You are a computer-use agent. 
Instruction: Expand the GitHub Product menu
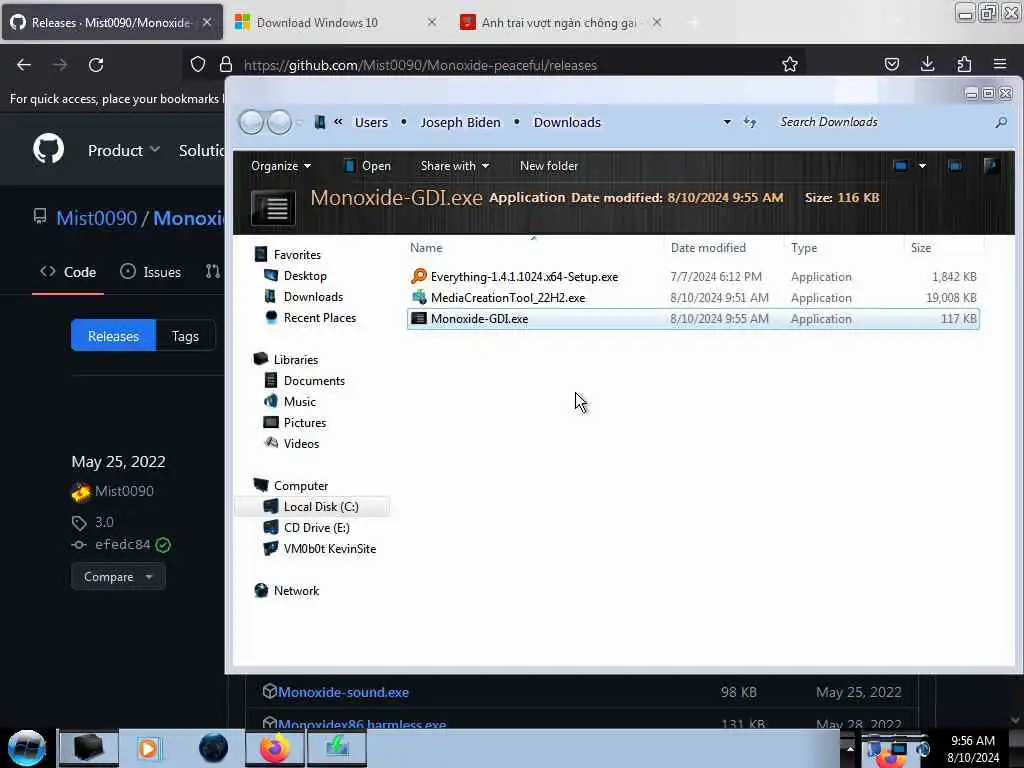123,150
